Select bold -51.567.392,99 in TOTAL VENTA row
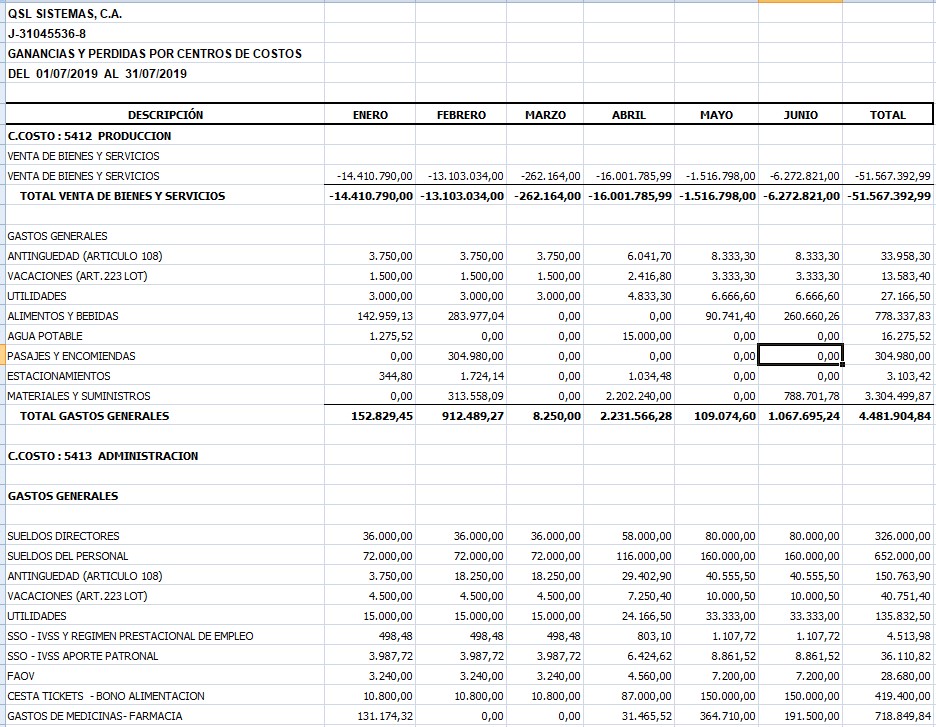Viewport: 936px width, 727px height. (888, 196)
